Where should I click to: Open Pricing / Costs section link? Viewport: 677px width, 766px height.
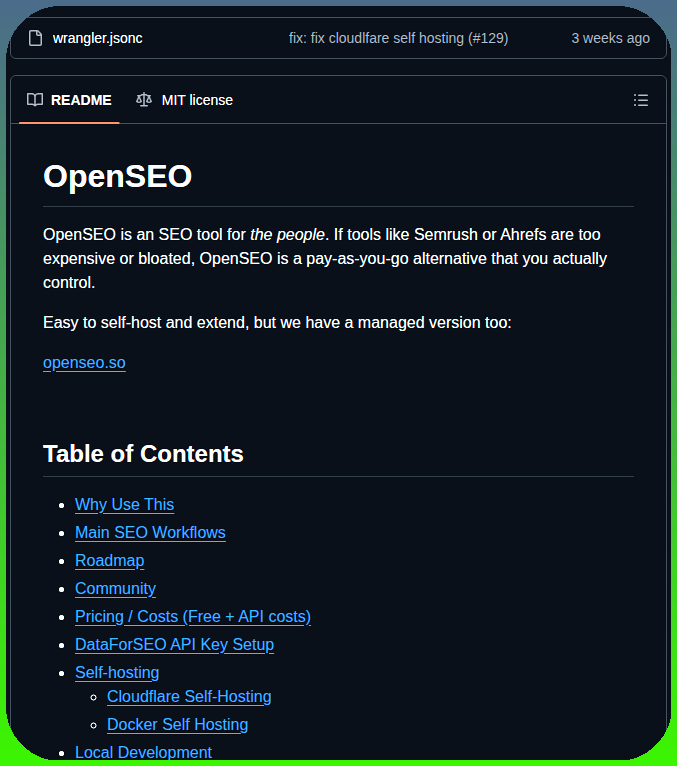193,617
